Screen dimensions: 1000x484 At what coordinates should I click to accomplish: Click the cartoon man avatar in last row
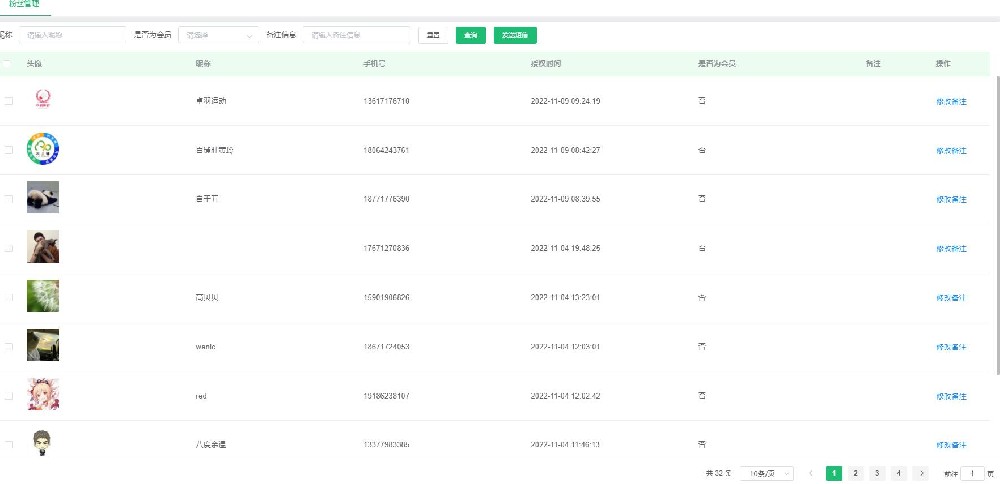pyautogui.click(x=42, y=442)
